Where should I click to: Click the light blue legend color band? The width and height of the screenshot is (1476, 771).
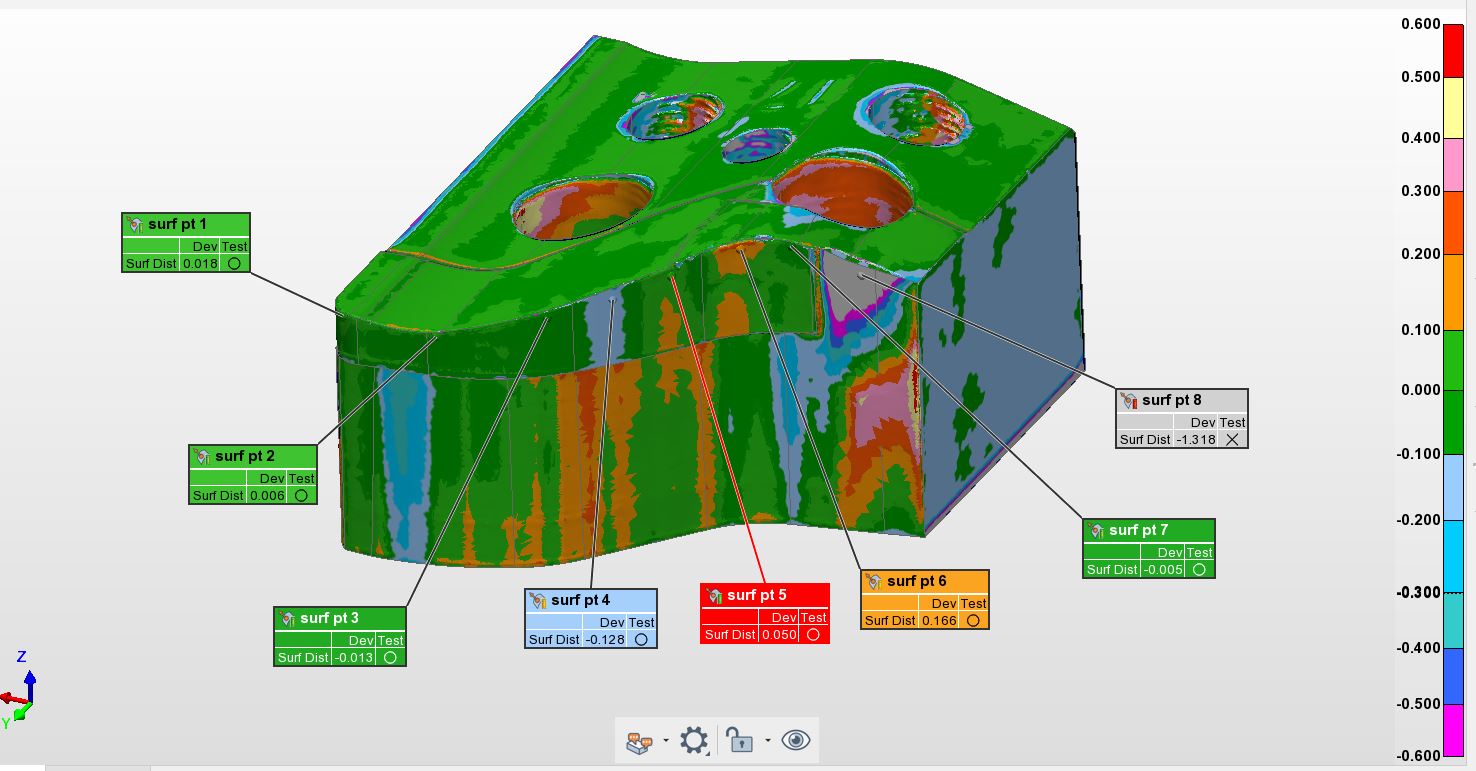(1453, 487)
